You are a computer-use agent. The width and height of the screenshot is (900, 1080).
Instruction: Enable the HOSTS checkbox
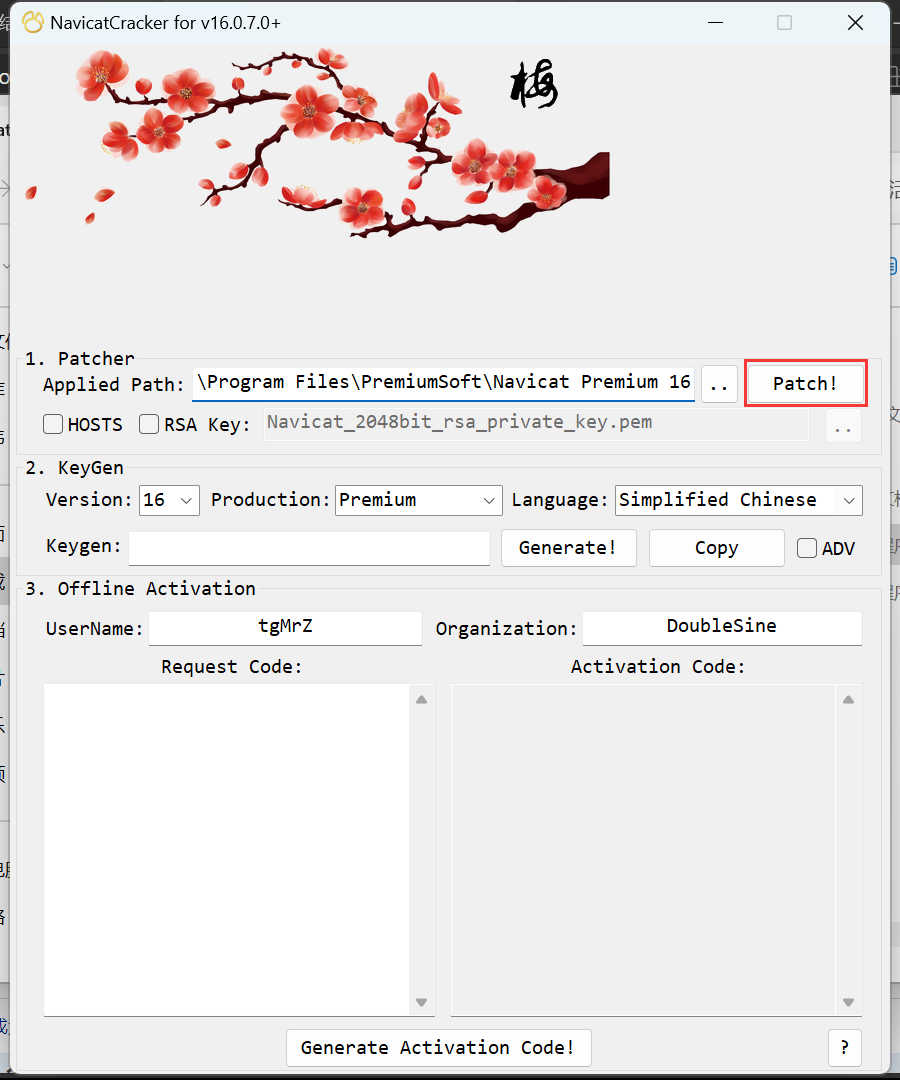54,425
